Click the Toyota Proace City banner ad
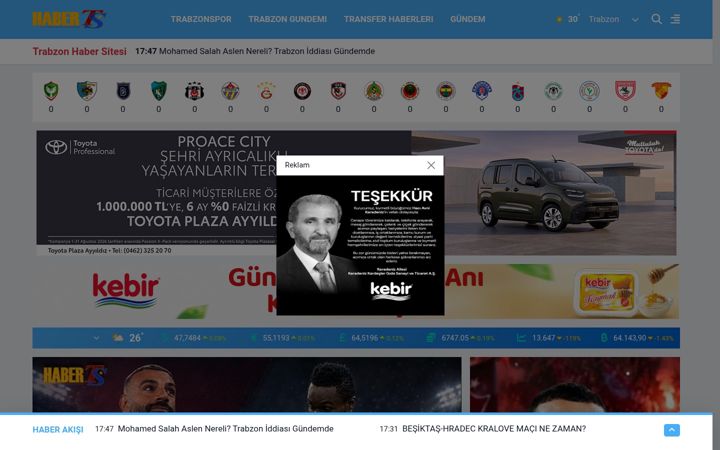Image resolution: width=720 pixels, height=450 pixels. 356,193
